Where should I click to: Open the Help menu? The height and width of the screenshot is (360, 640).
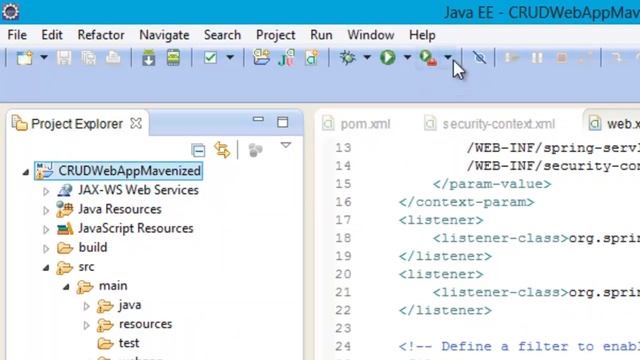[422, 35]
